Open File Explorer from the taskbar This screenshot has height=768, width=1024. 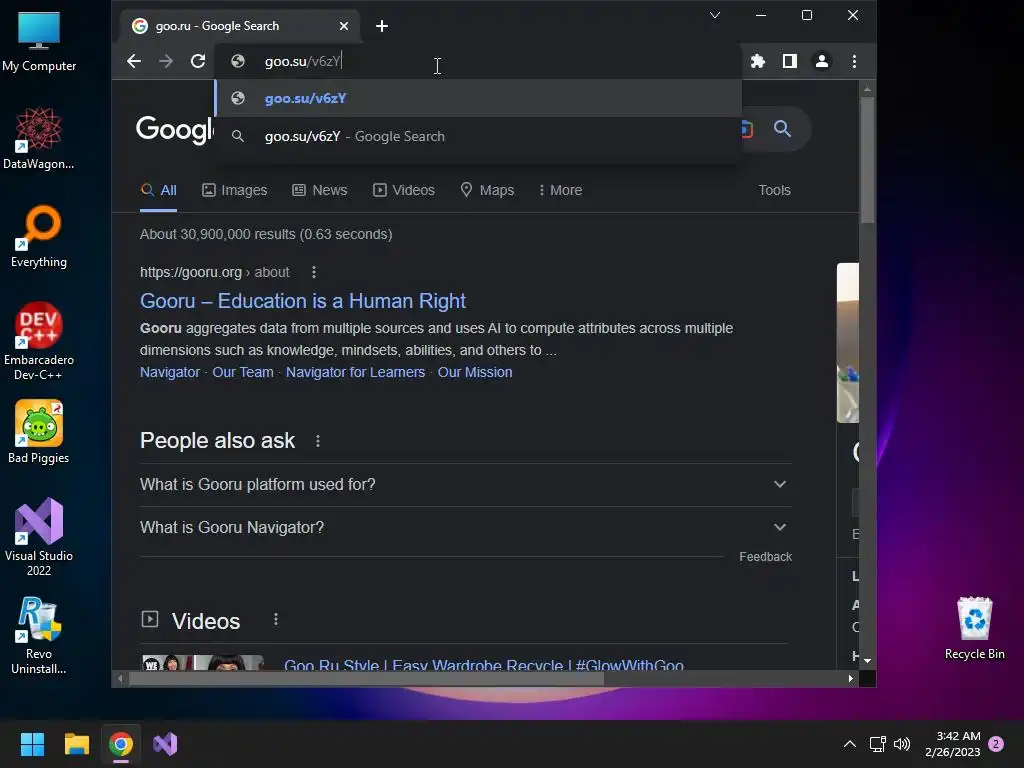pos(76,744)
